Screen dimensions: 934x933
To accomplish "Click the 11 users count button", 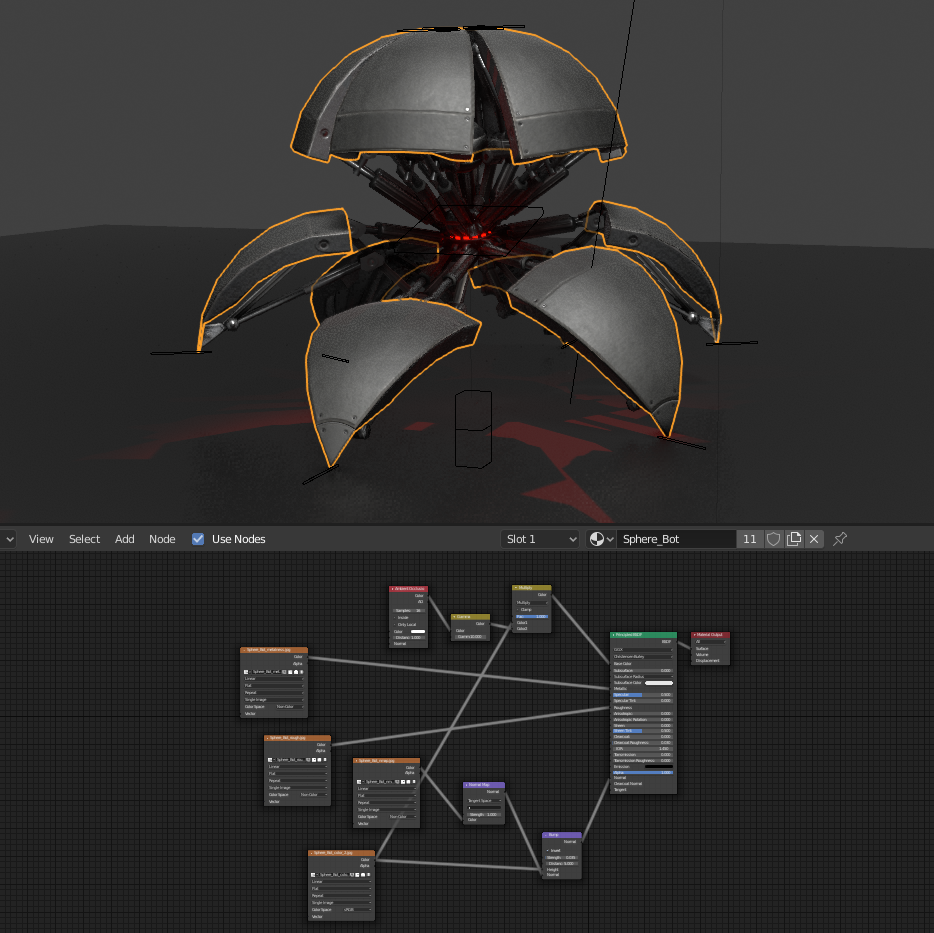I will (x=749, y=539).
